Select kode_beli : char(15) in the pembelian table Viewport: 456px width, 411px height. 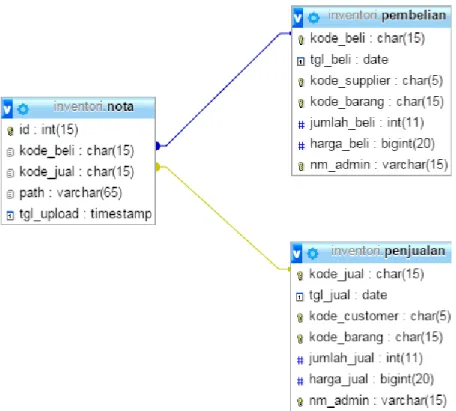coord(367,38)
